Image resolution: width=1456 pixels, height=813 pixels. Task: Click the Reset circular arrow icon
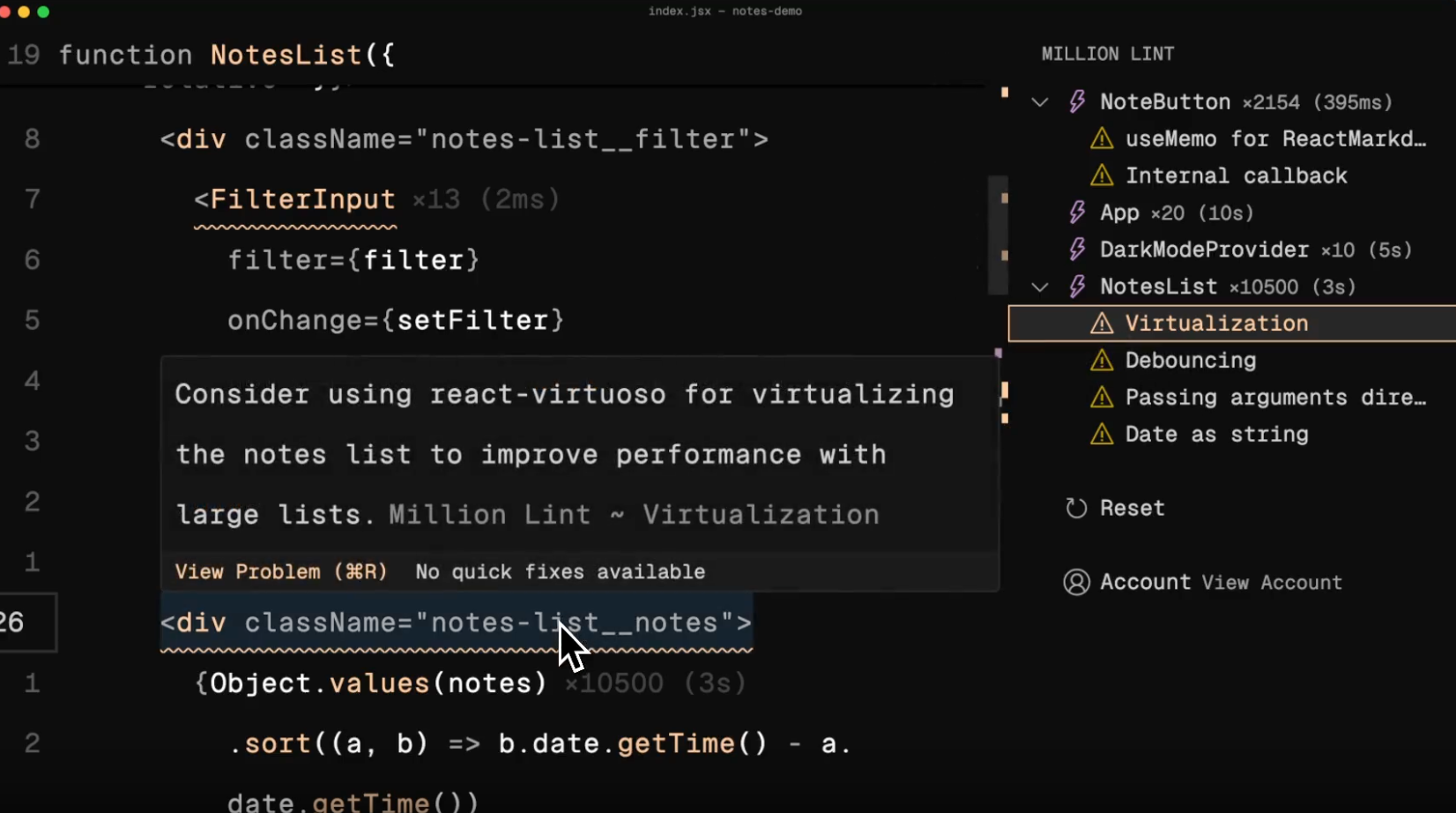point(1076,509)
